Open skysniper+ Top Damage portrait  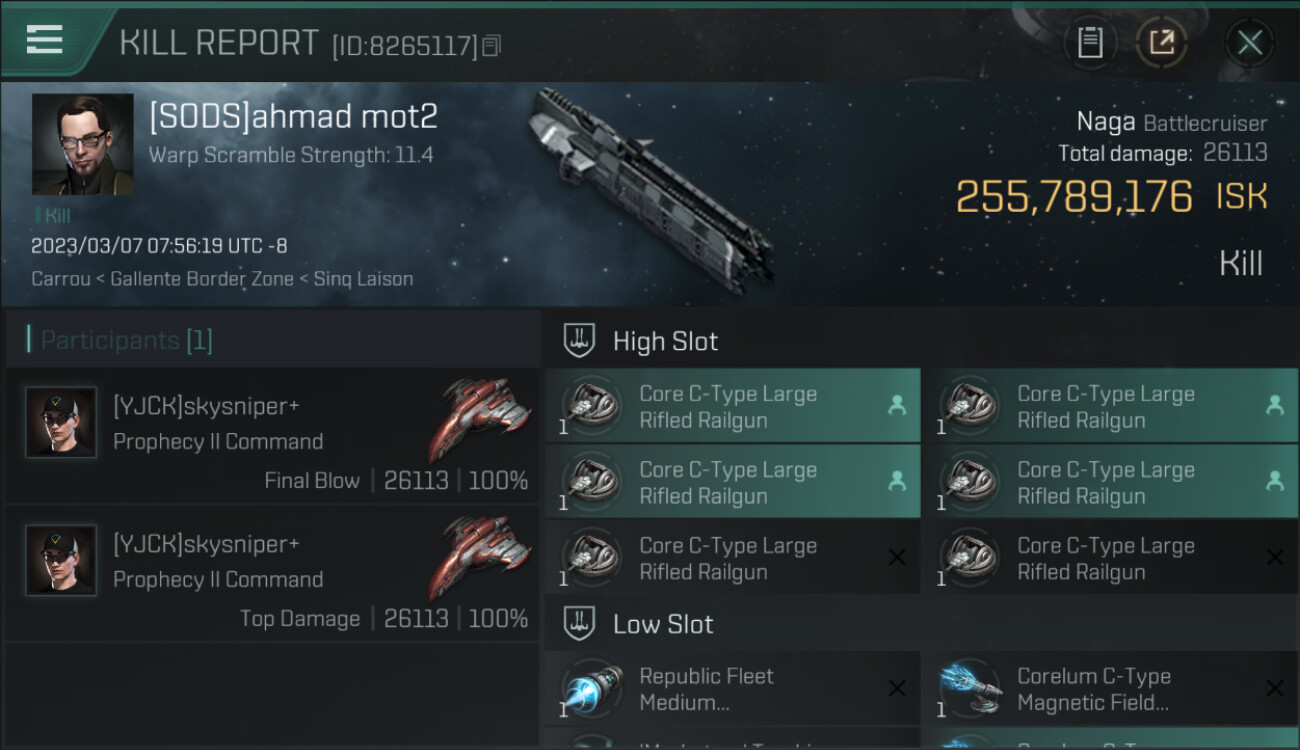click(x=61, y=560)
